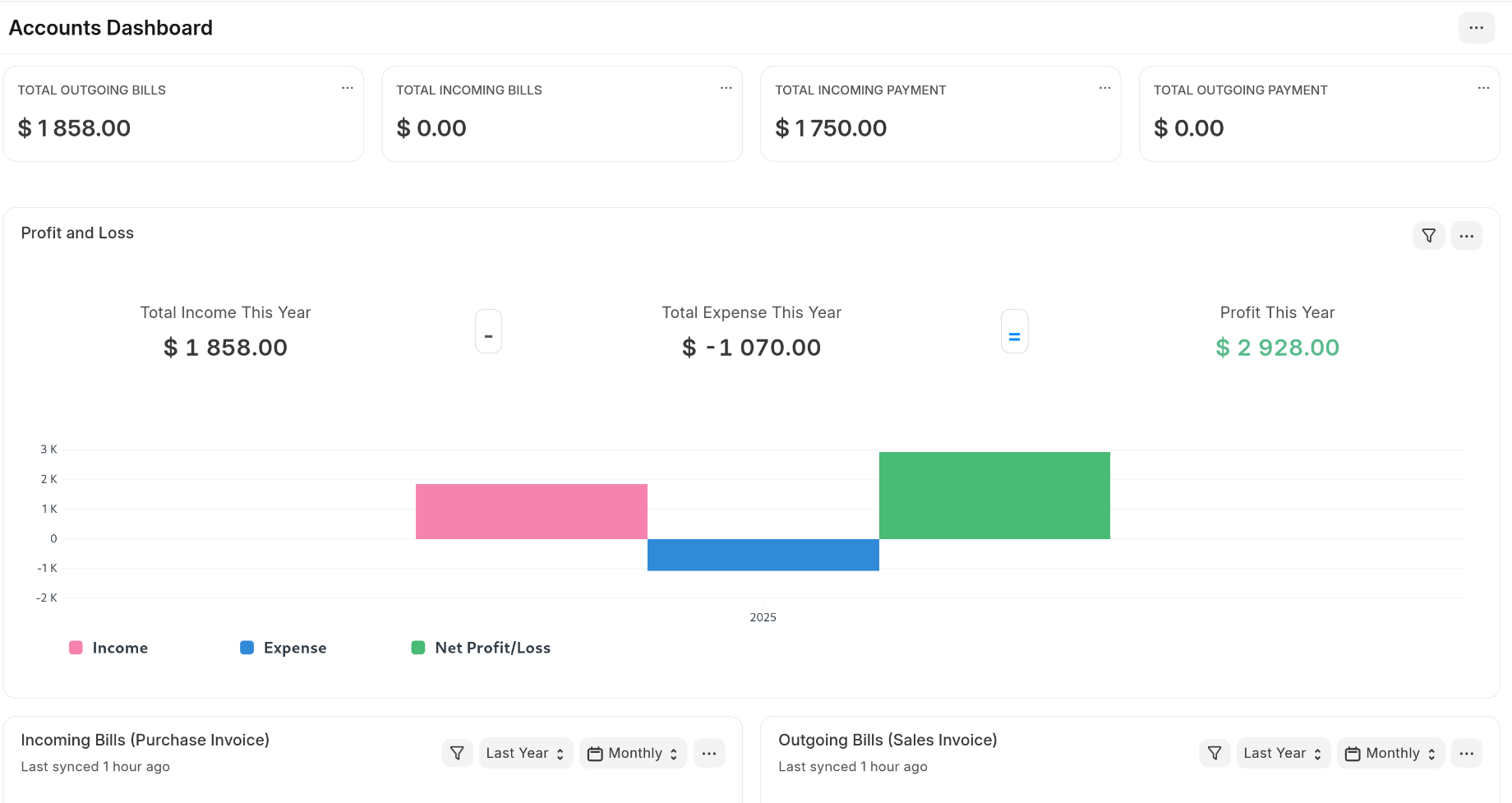Open options for the Total Incoming Bills card
This screenshot has width=1512, height=803.
(x=726, y=88)
